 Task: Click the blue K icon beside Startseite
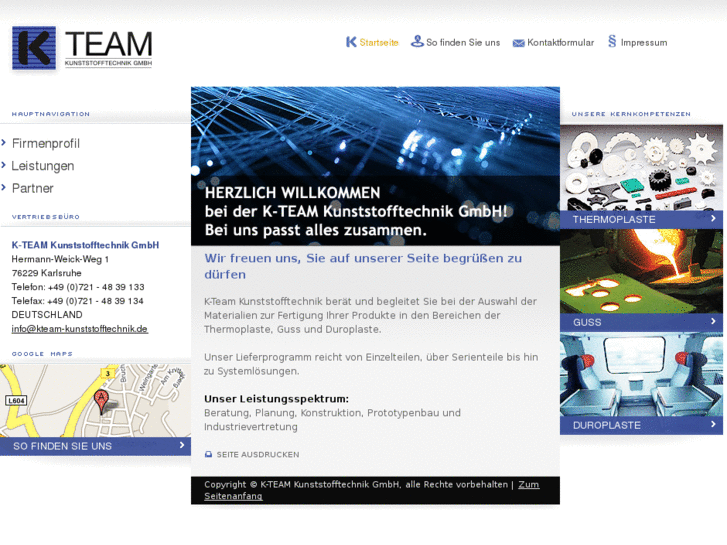click(x=351, y=42)
